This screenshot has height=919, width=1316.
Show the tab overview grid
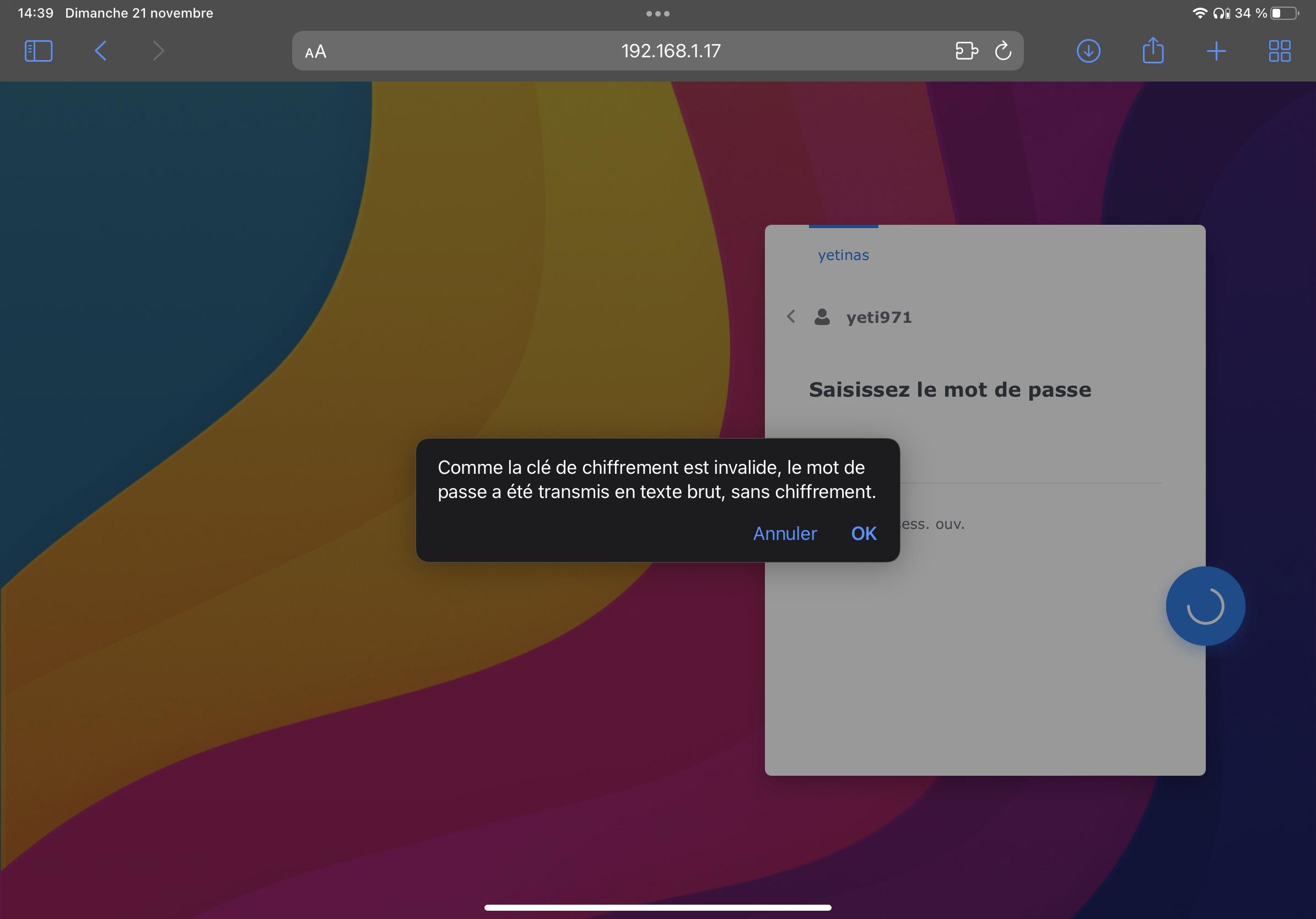tap(1279, 51)
